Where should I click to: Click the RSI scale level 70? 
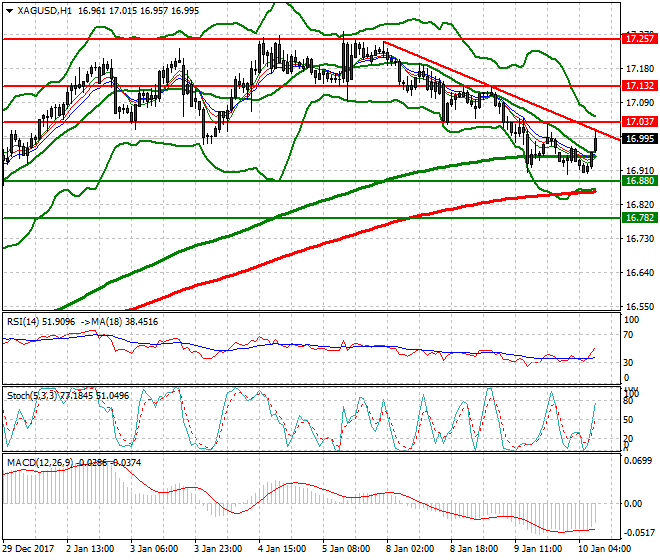click(x=628, y=335)
